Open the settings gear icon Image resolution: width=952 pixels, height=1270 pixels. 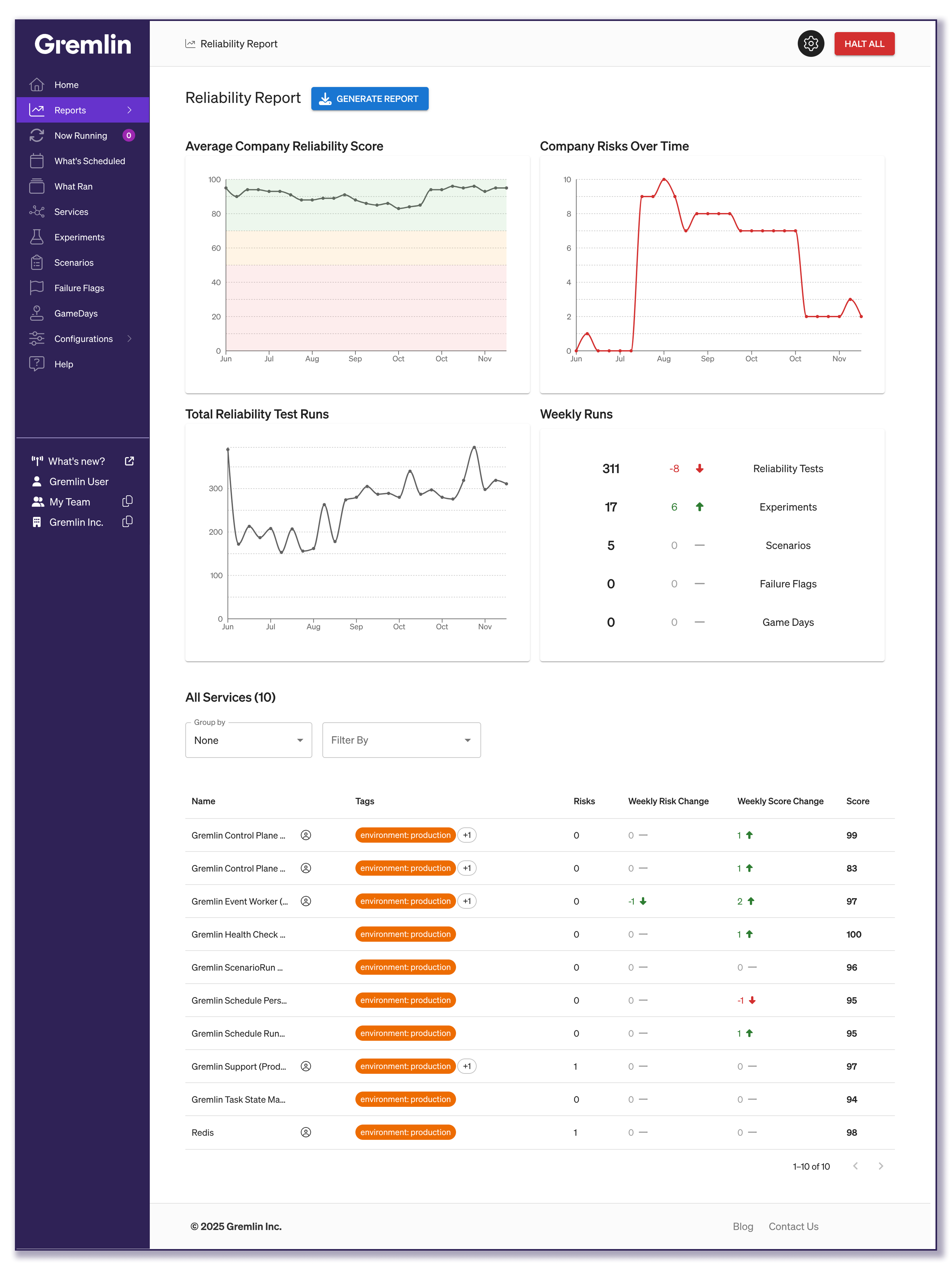pyautogui.click(x=810, y=43)
